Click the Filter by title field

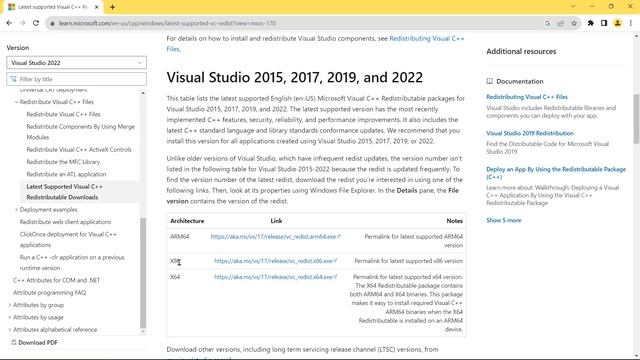tap(76, 79)
